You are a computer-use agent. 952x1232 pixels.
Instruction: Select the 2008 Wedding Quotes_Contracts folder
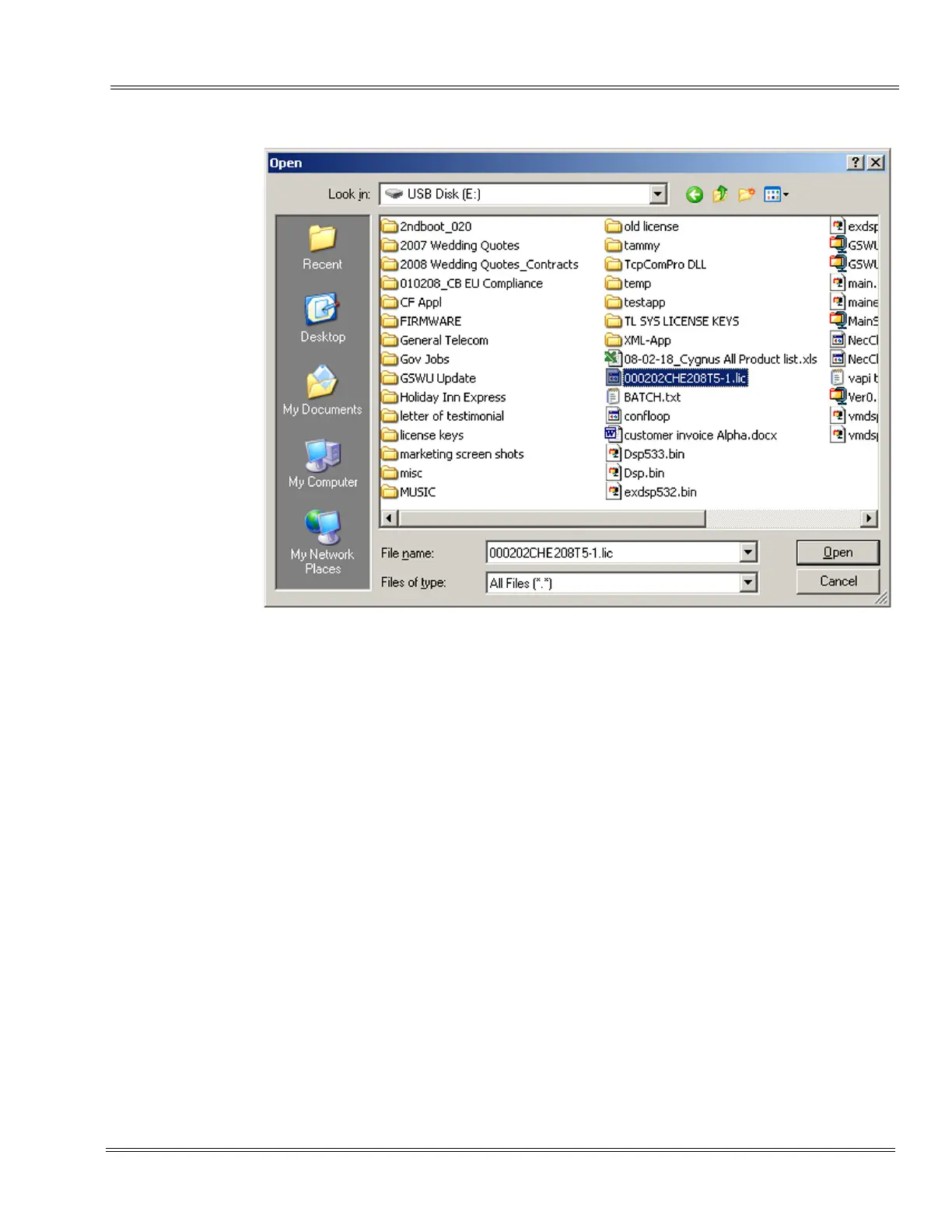click(480, 264)
